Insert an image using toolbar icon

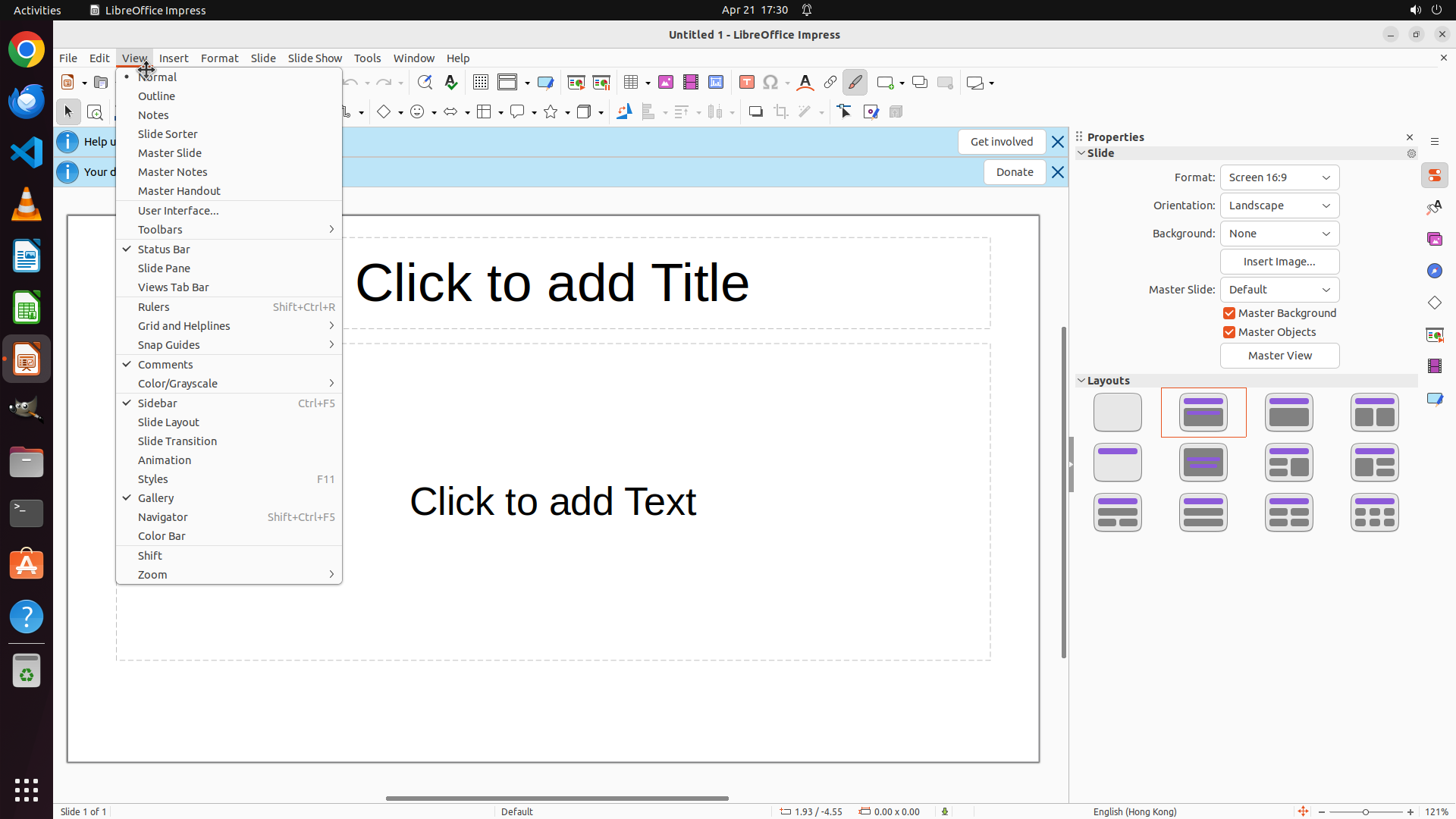pos(666,83)
